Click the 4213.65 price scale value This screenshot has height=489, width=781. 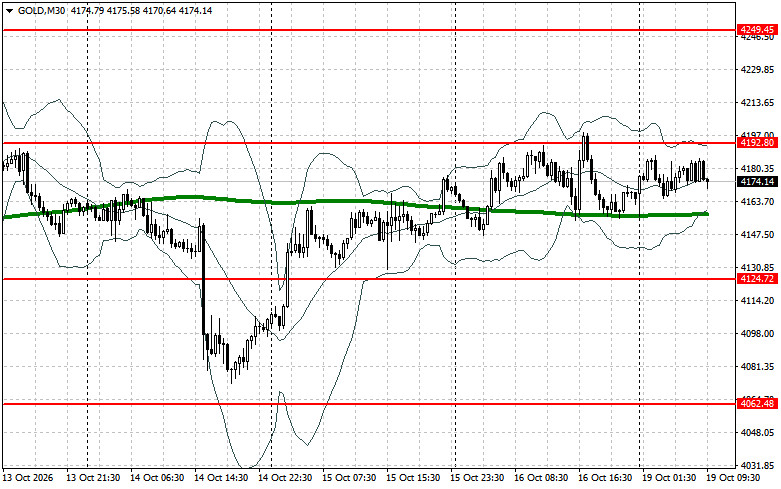coord(758,103)
